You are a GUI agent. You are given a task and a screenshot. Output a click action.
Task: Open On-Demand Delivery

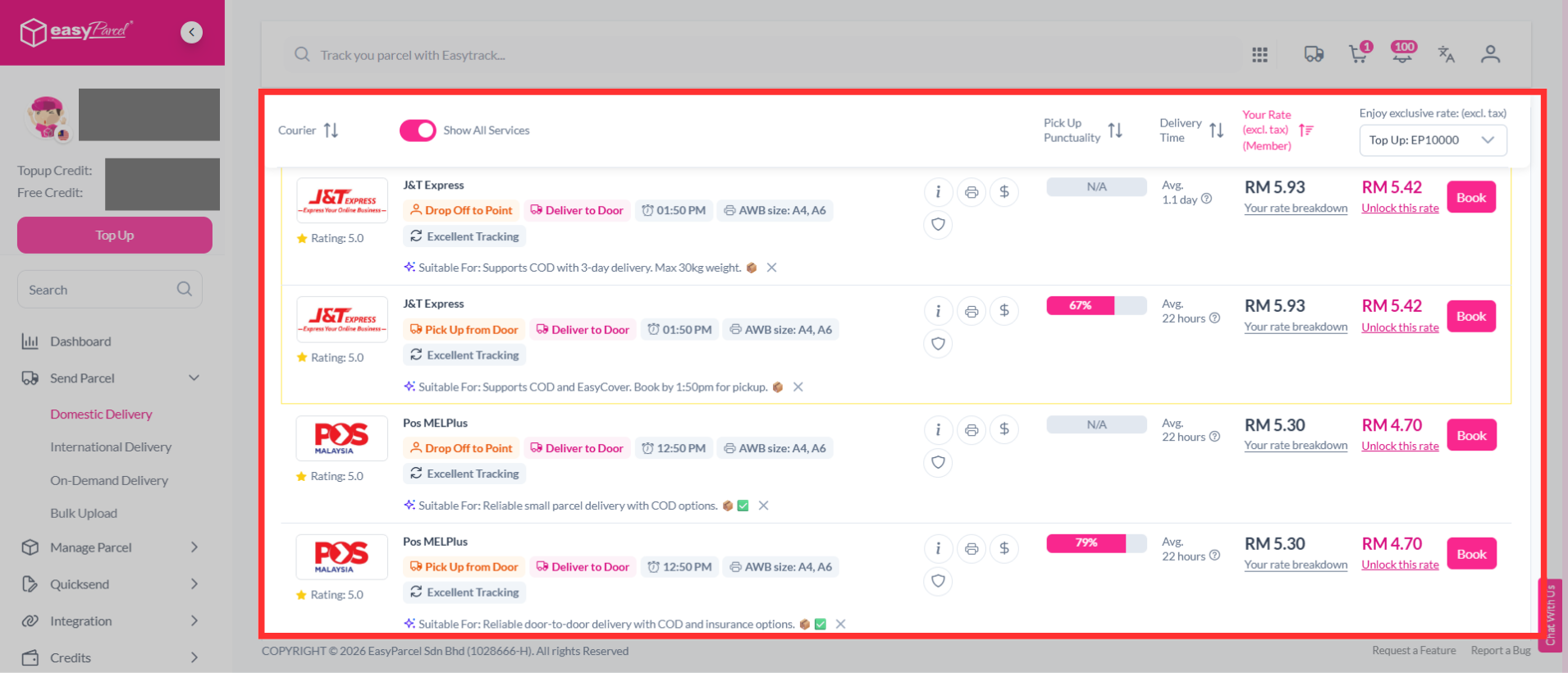[x=109, y=480]
